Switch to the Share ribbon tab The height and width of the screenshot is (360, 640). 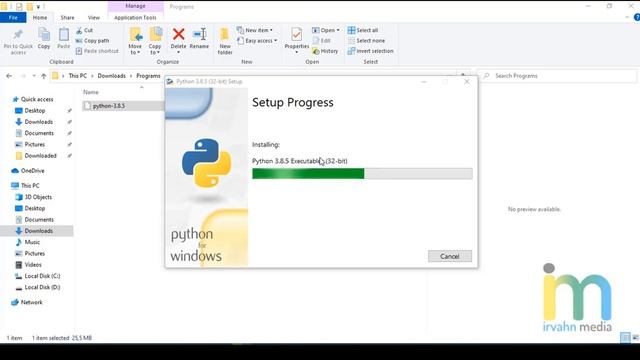click(x=67, y=18)
